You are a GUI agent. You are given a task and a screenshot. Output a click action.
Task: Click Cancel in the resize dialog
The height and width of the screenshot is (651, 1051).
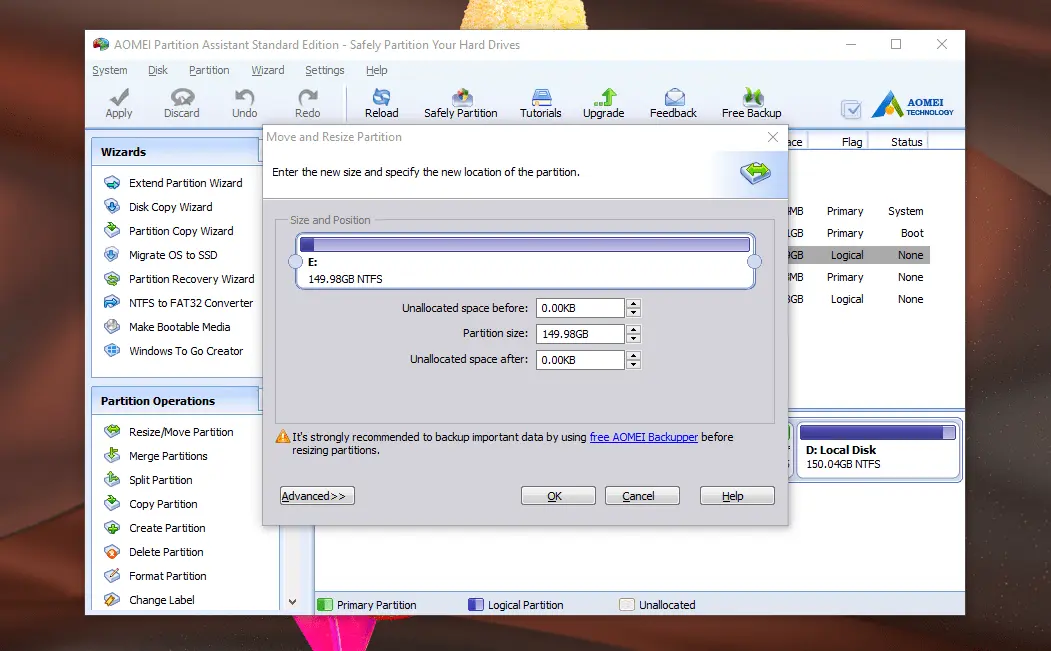pyautogui.click(x=642, y=496)
